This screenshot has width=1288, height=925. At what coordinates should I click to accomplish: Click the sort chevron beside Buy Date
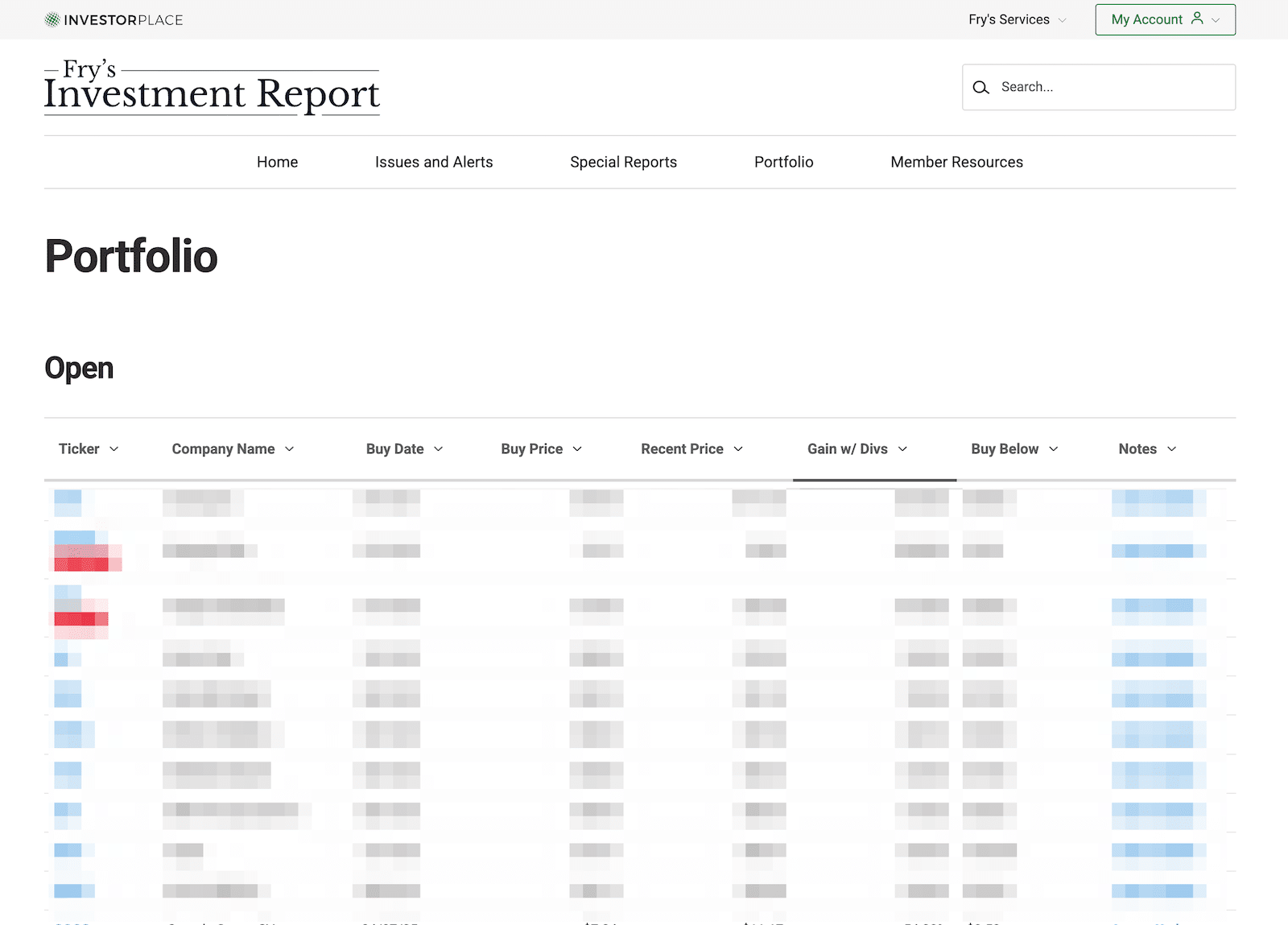[x=439, y=449]
